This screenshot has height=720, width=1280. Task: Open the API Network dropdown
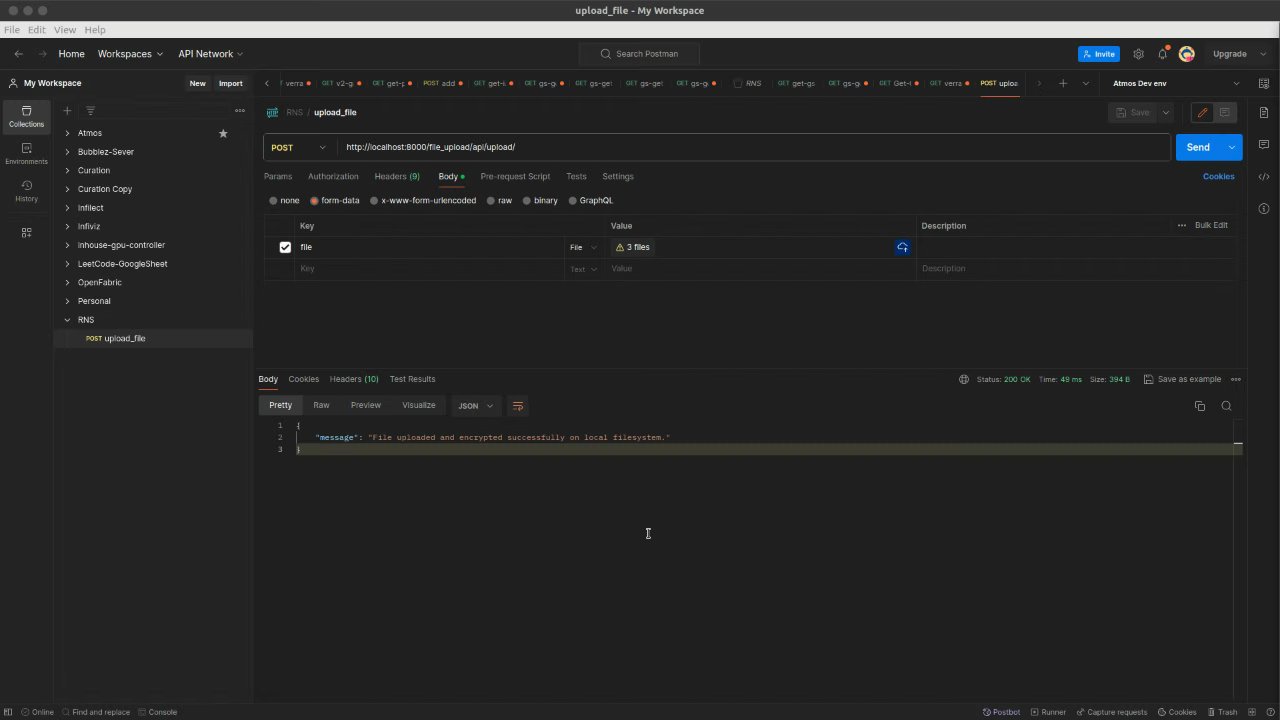click(x=210, y=54)
